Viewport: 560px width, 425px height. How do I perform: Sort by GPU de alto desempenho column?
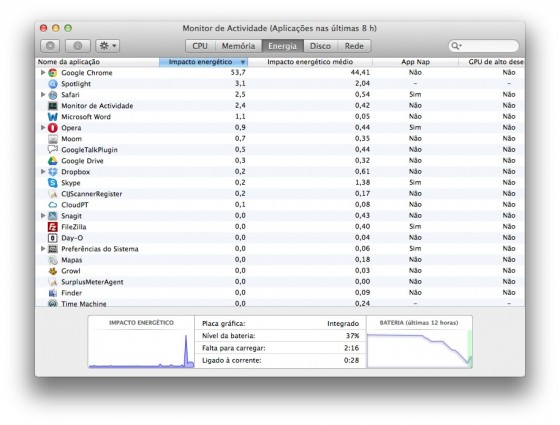[492, 62]
